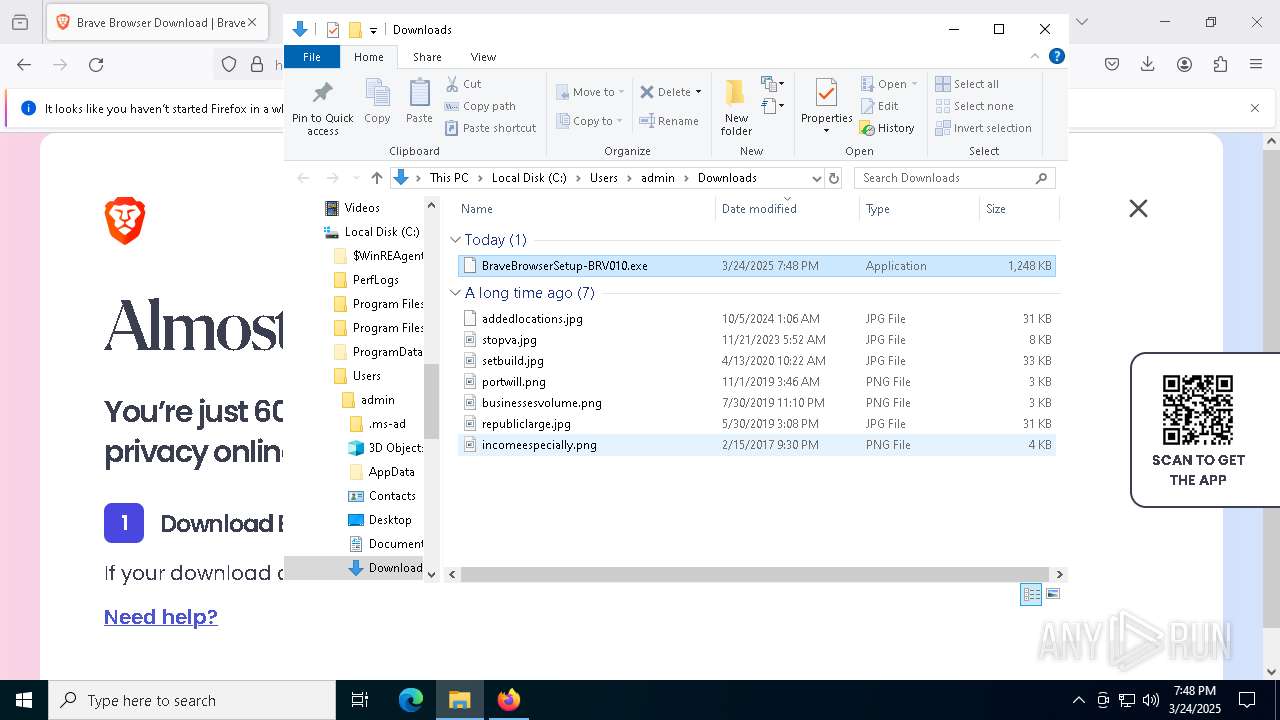Sort files by Size column
The height and width of the screenshot is (720, 1280).
[1019, 208]
